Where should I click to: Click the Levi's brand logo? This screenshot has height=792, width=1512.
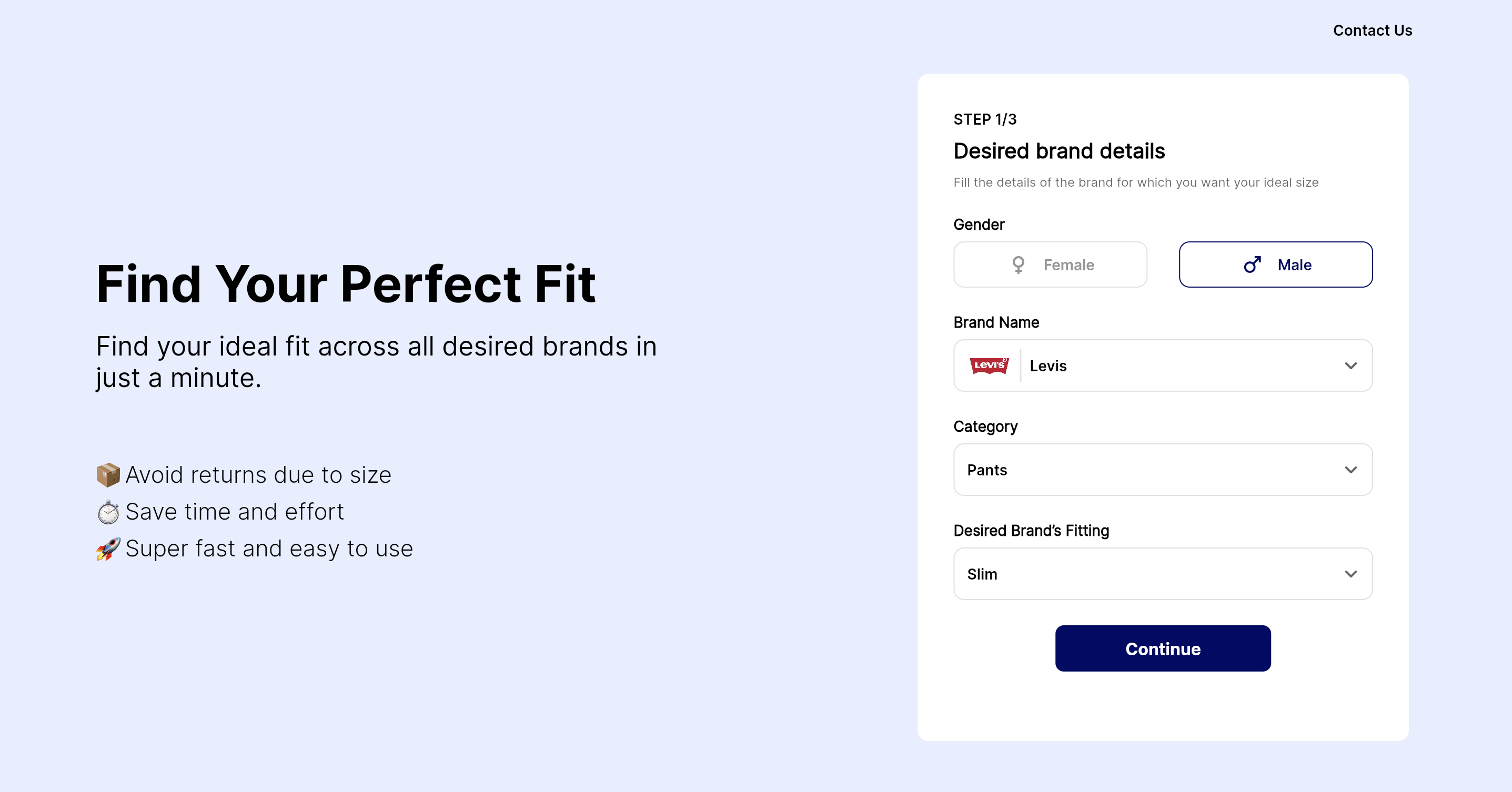[x=989, y=365]
